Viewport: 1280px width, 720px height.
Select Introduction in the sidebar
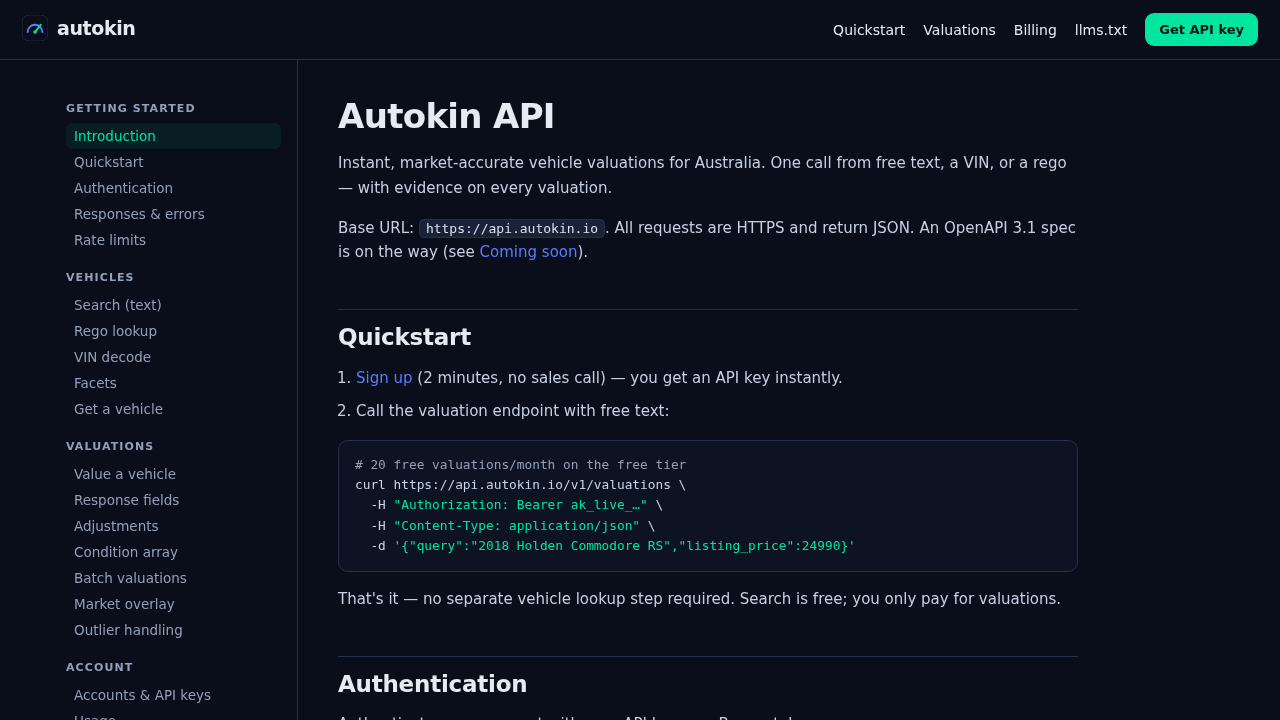coord(173,136)
